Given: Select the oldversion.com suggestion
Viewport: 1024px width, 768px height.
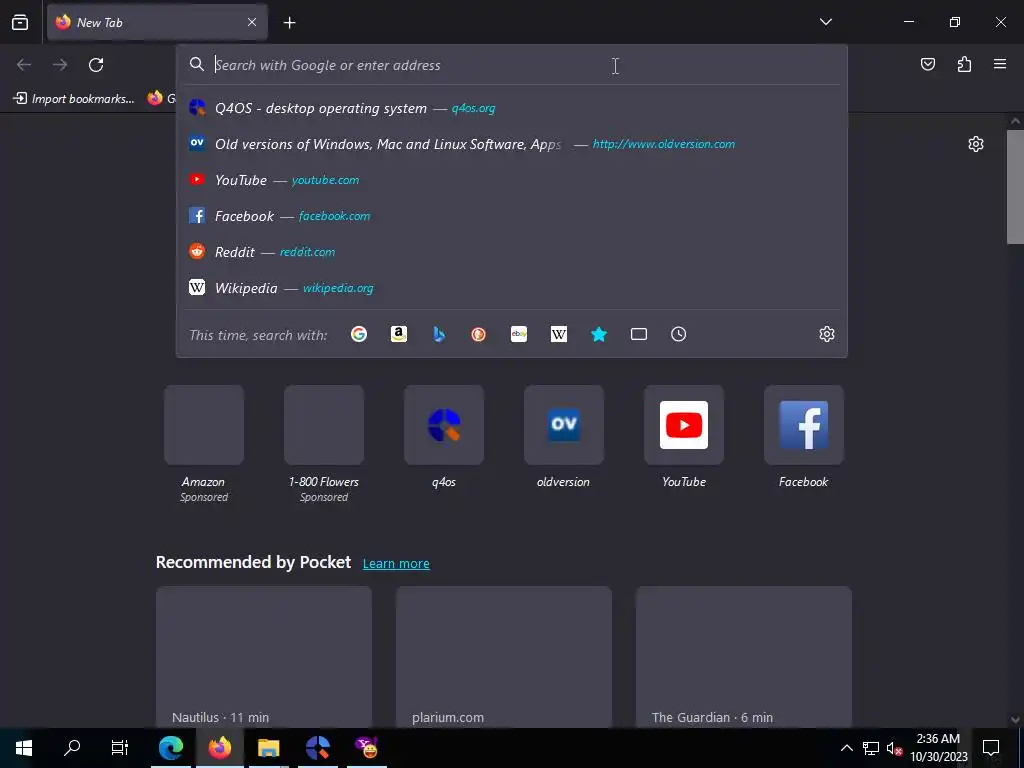Looking at the screenshot, I should coord(511,144).
